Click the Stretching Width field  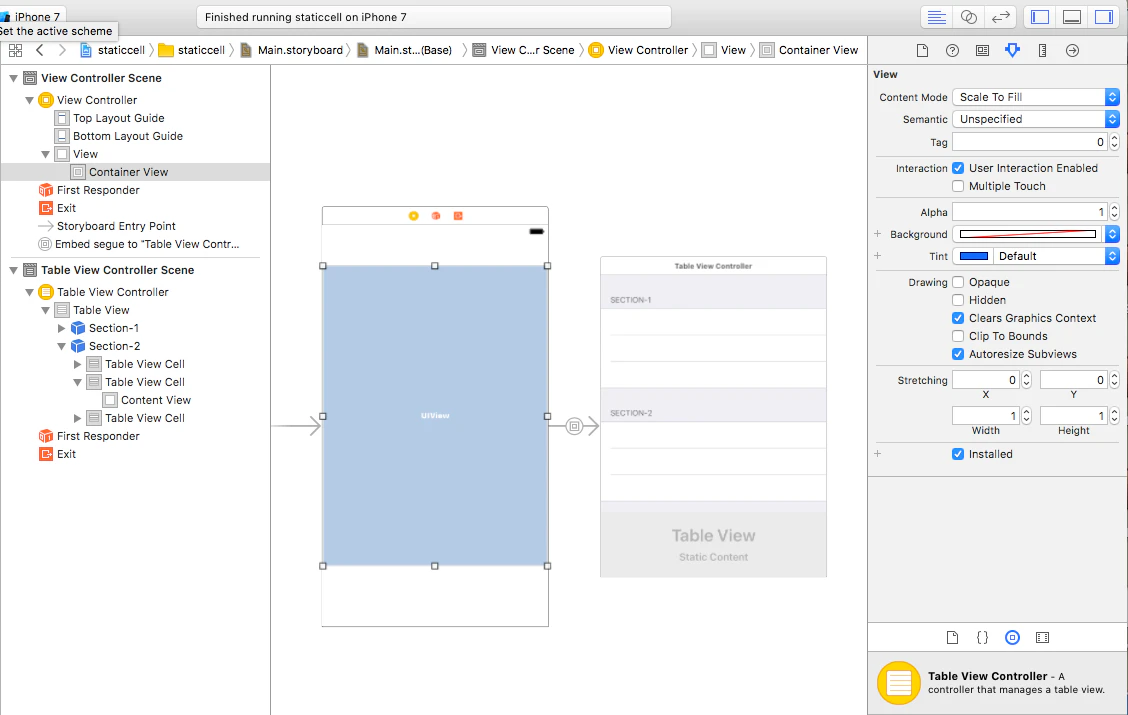point(986,416)
